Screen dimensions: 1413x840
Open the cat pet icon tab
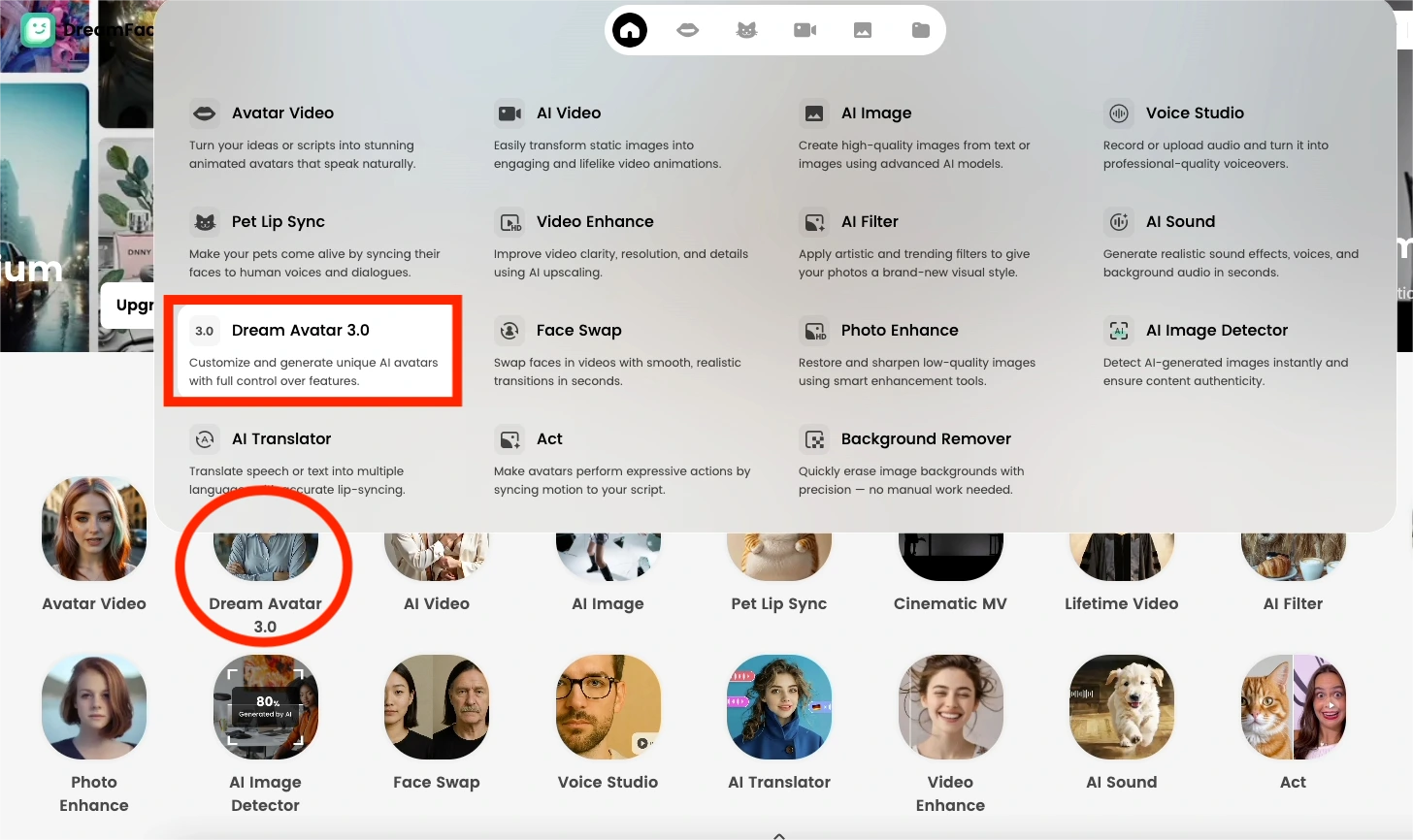pyautogui.click(x=746, y=30)
